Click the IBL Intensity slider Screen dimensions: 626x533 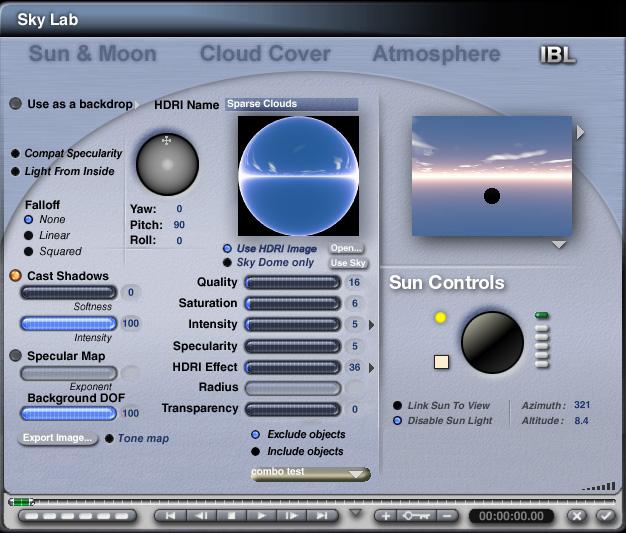[293, 324]
